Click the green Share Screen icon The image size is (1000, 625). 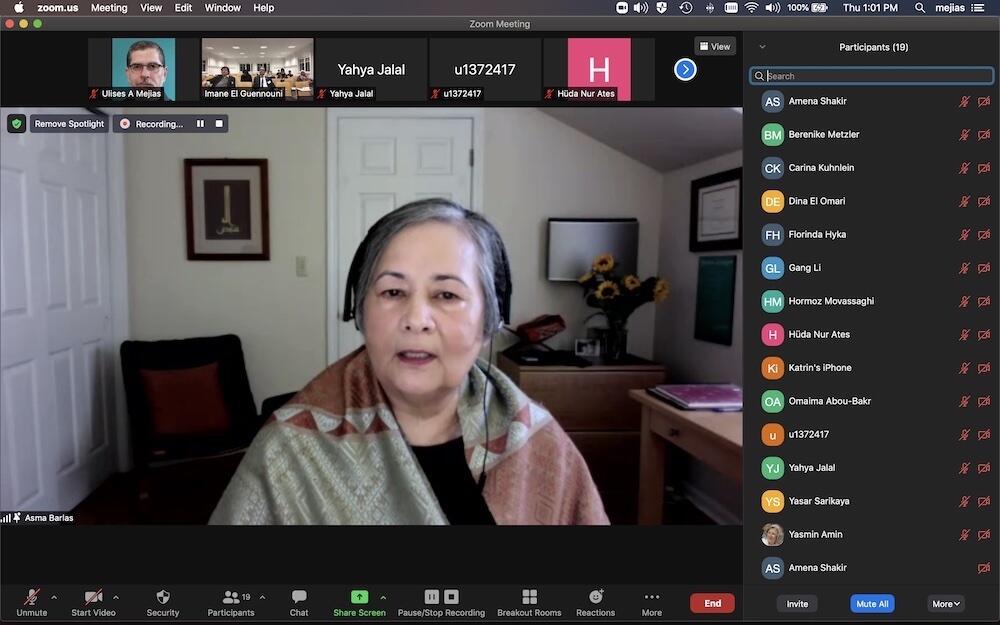[359, 597]
